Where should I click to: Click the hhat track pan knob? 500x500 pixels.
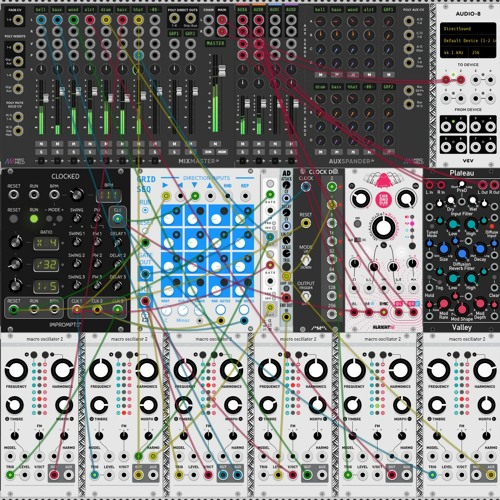pos(138,70)
